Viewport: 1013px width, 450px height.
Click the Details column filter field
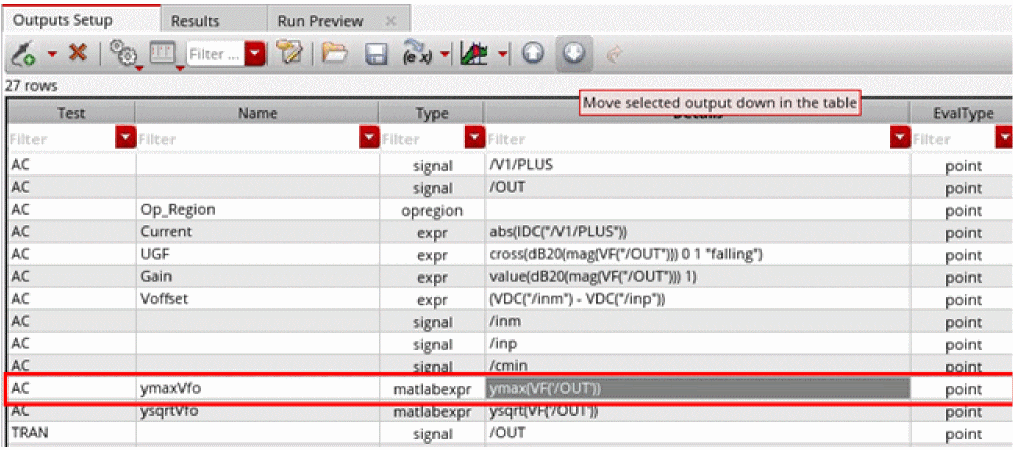688,139
